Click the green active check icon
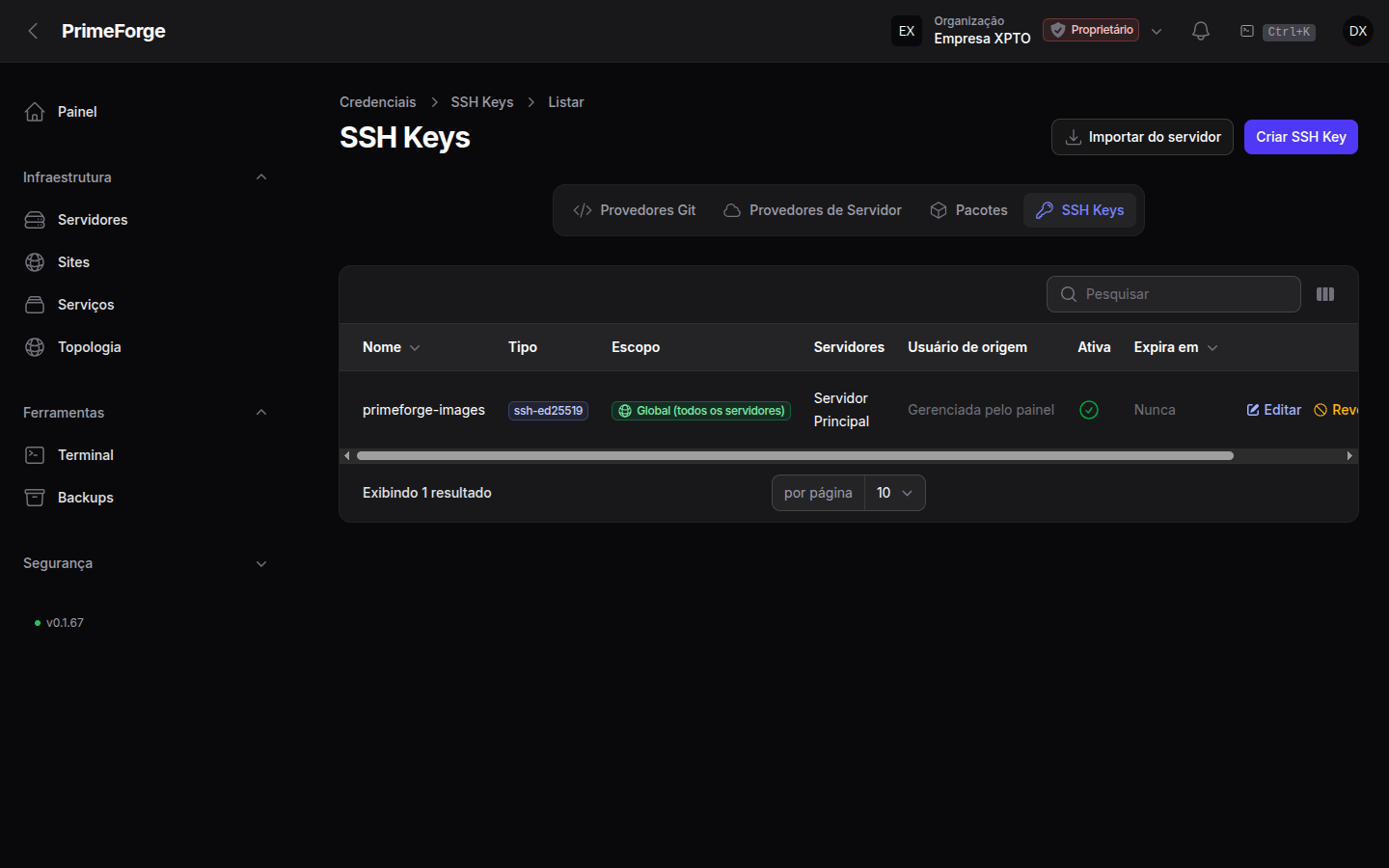 tap(1089, 410)
